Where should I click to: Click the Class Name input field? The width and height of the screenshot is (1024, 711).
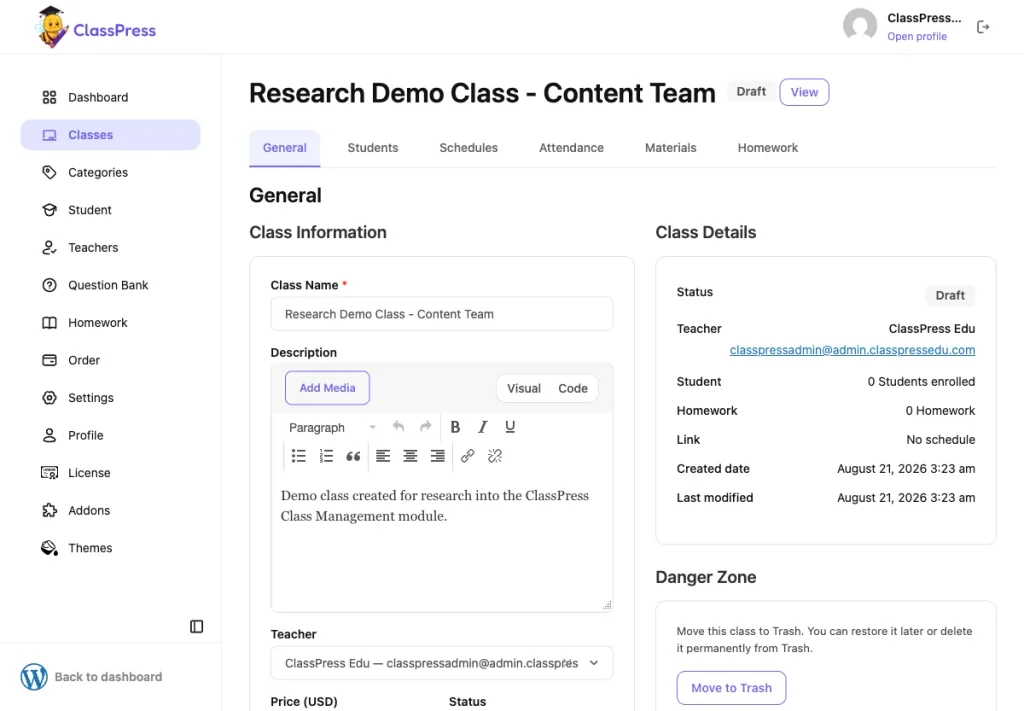[x=441, y=314]
